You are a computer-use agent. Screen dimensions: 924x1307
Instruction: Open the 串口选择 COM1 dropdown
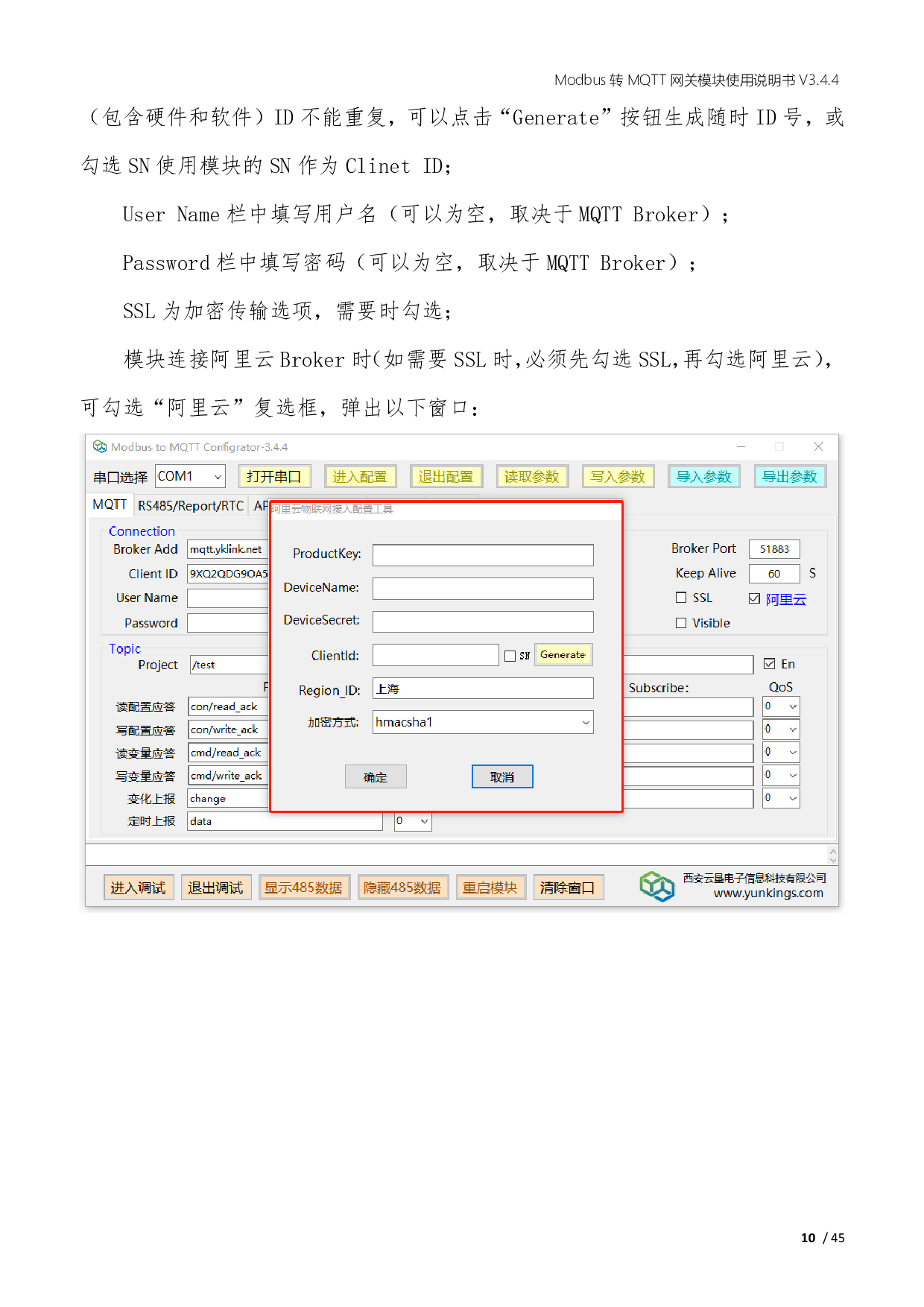tap(190, 476)
